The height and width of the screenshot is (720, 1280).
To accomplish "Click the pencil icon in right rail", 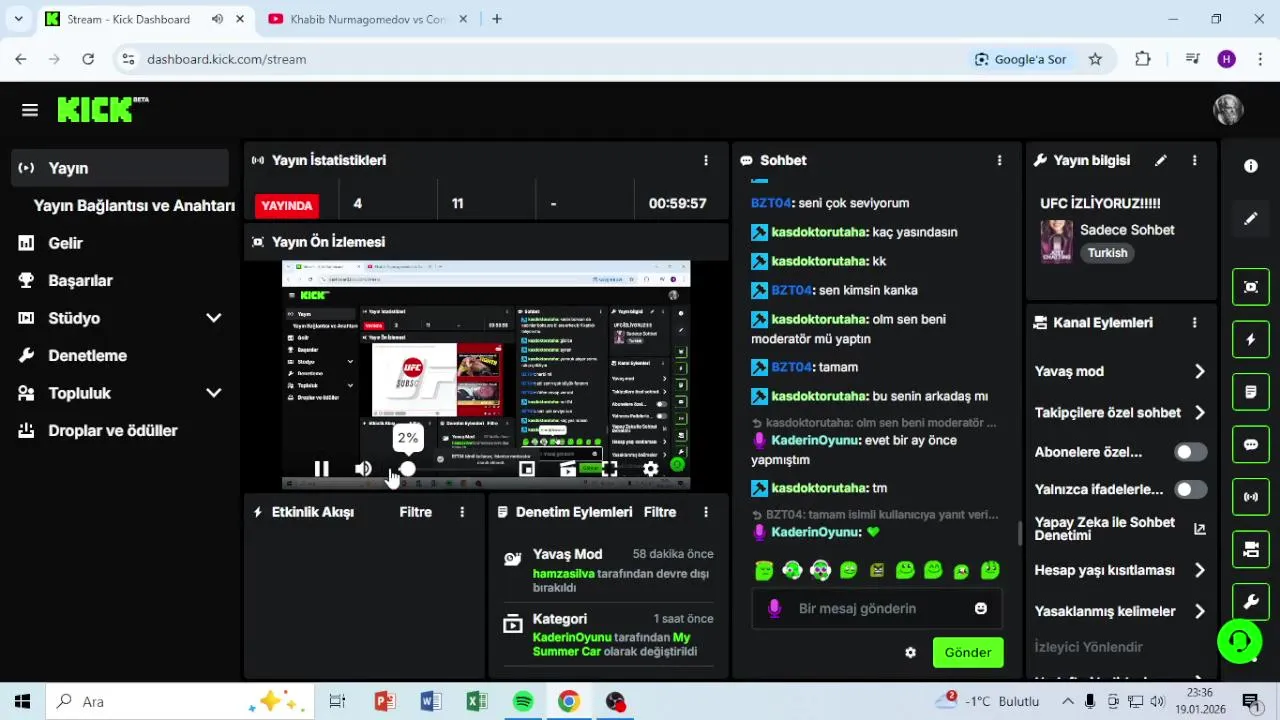I will coord(1251,218).
